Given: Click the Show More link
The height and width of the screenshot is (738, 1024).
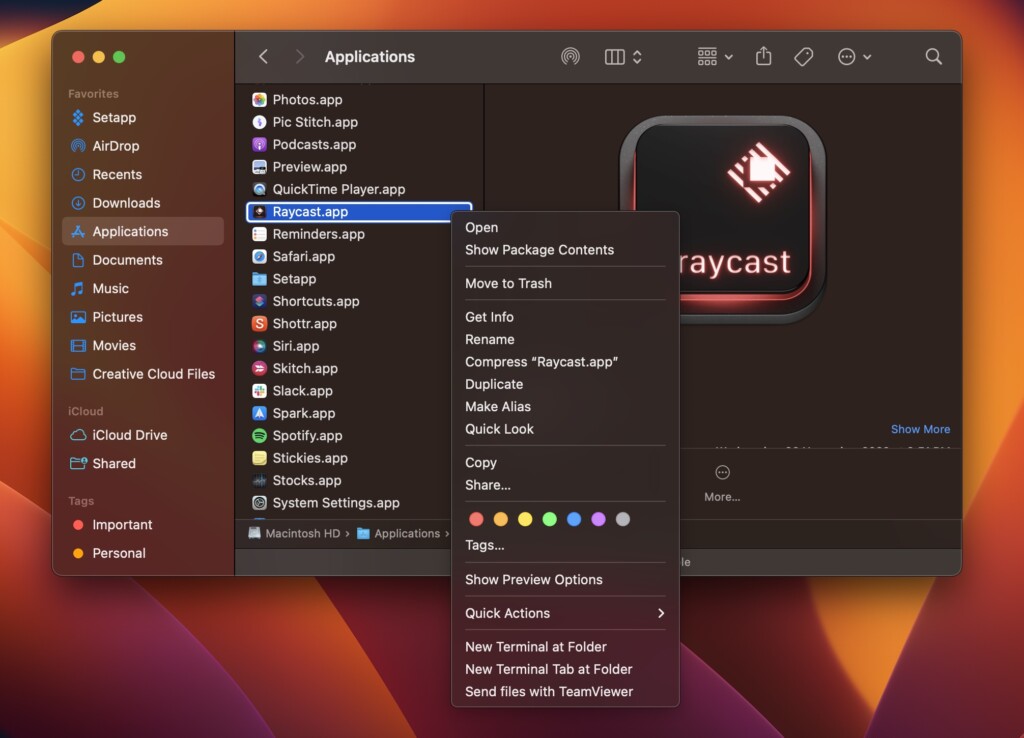Looking at the screenshot, I should [920, 429].
